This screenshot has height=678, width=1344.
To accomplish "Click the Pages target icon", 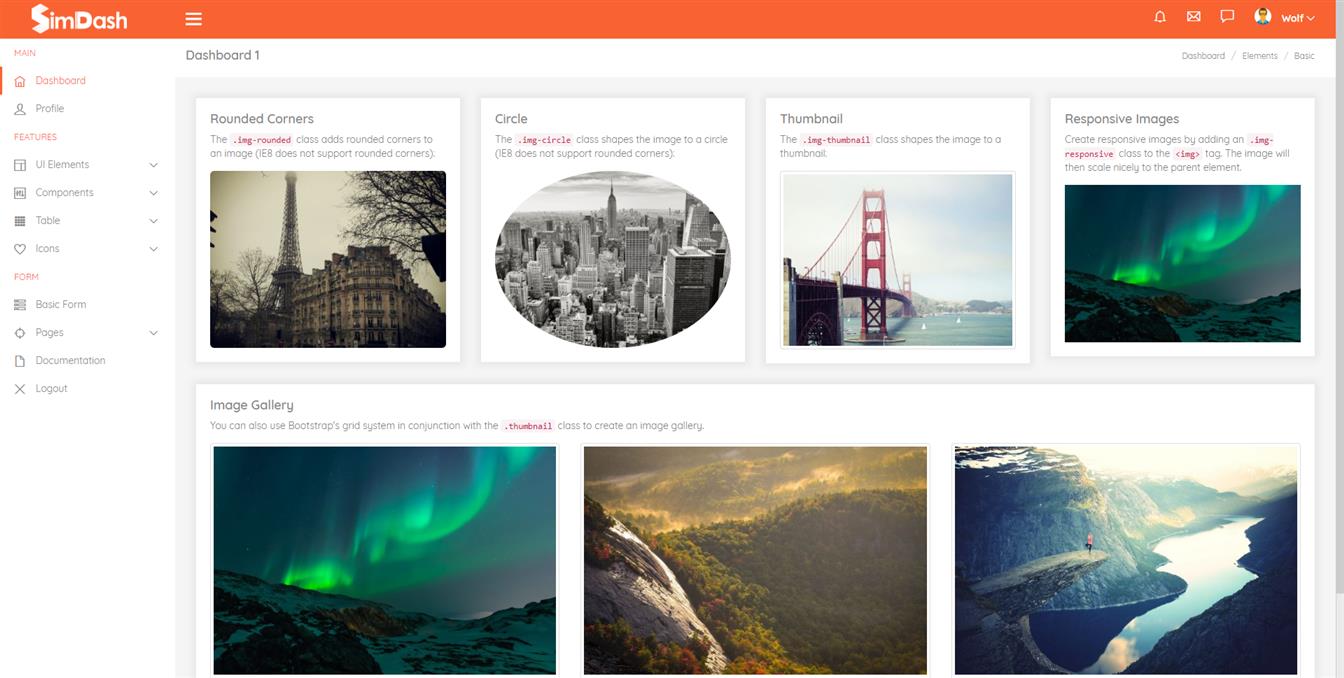I will pyautogui.click(x=20, y=333).
